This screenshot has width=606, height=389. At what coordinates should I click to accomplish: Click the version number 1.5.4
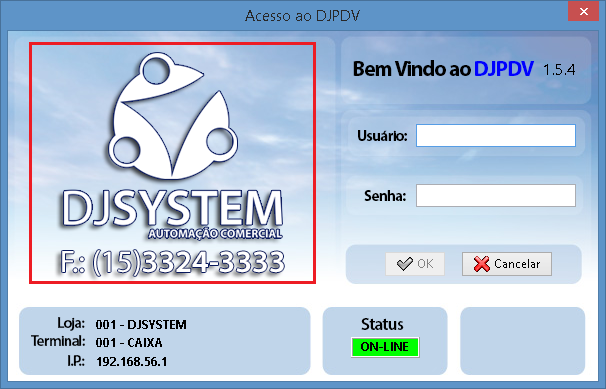559,70
